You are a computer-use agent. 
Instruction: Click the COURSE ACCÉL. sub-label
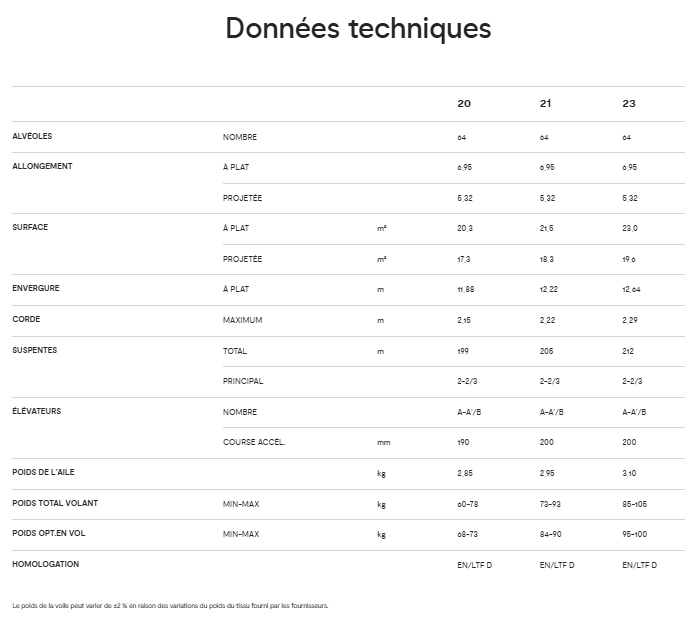(254, 442)
